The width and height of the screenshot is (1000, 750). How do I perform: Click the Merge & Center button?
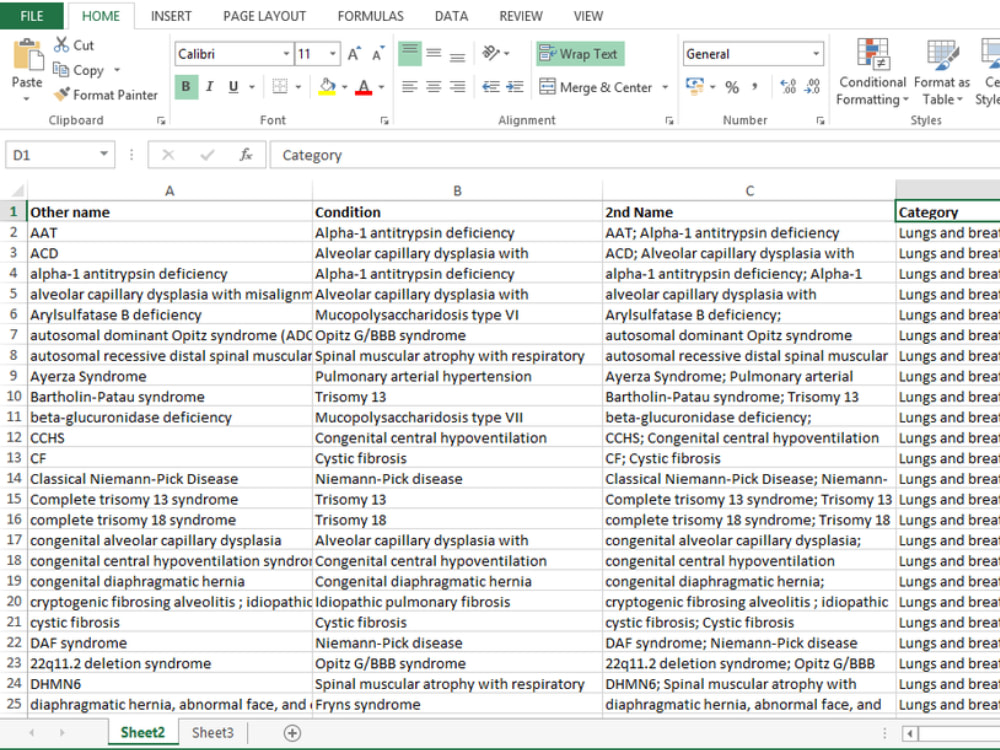(596, 87)
